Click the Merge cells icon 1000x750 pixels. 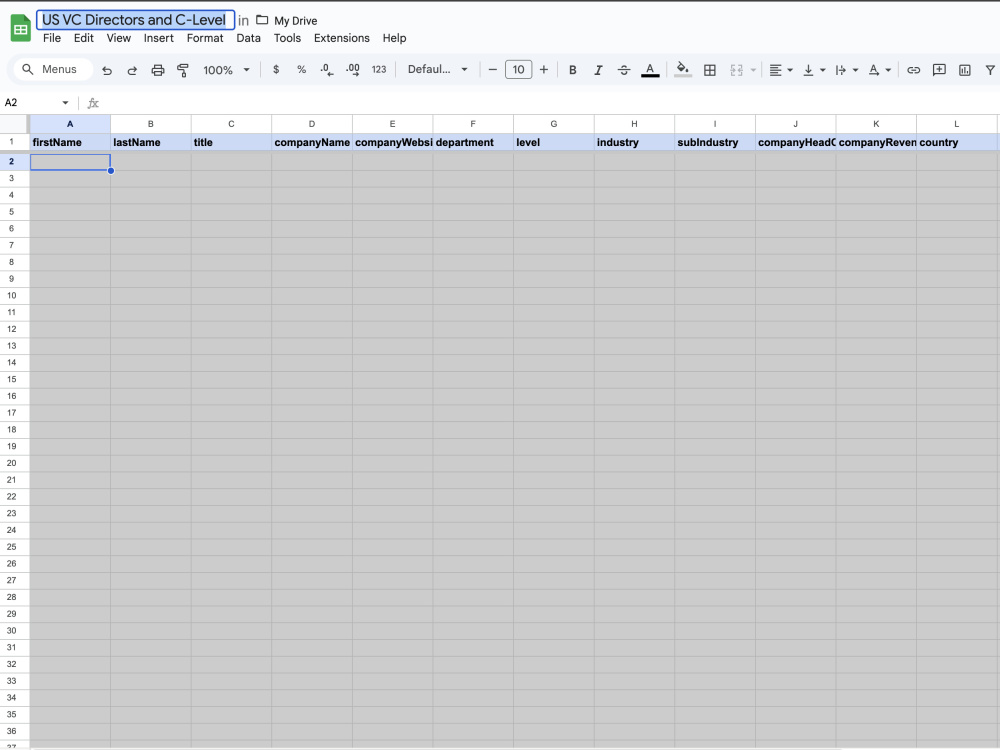(737, 70)
